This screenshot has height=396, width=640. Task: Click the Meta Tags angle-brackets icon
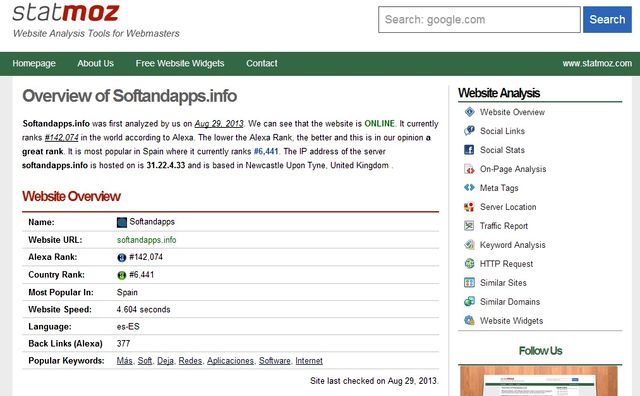click(469, 187)
